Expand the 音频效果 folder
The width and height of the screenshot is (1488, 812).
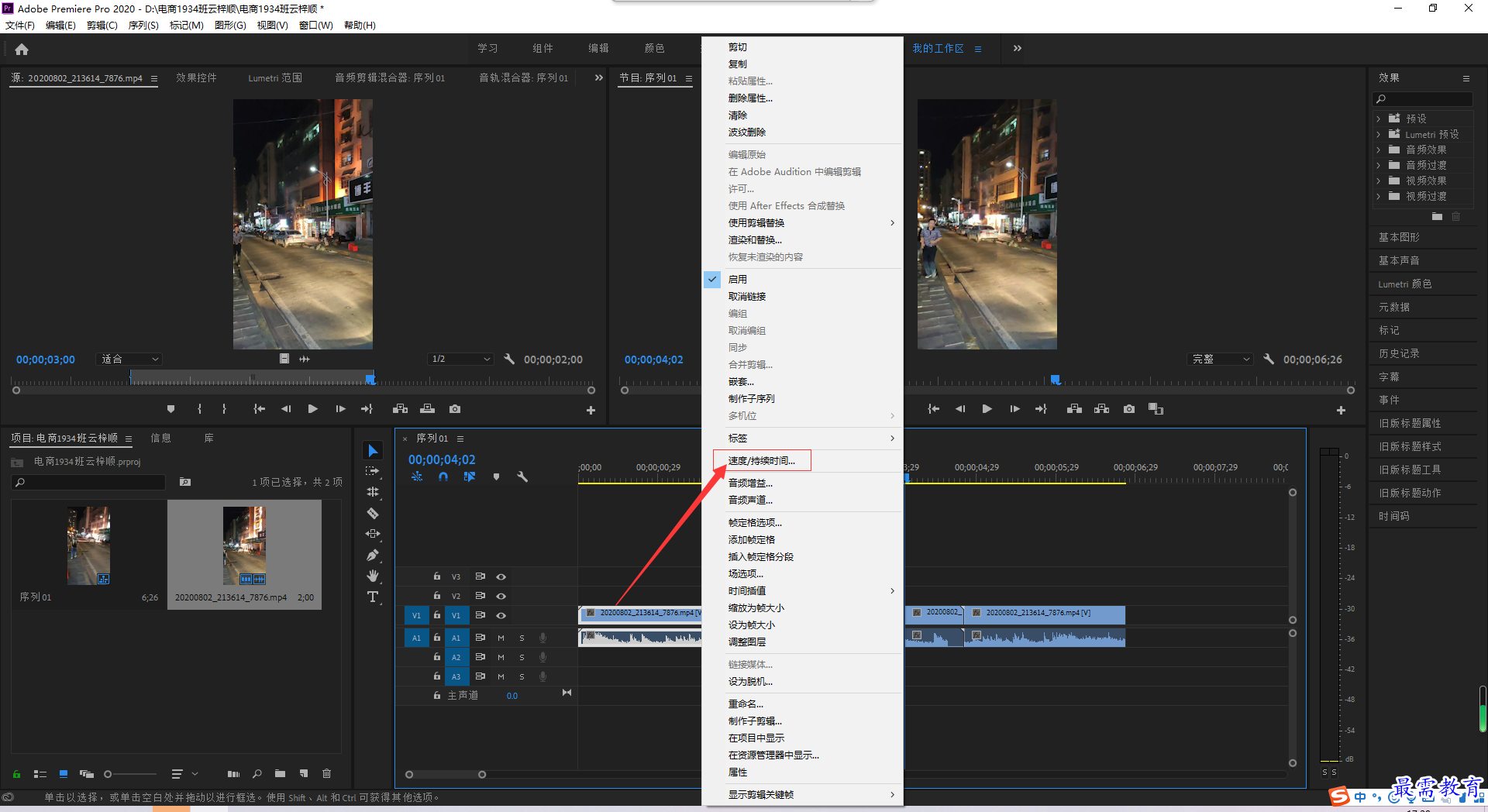1378,150
